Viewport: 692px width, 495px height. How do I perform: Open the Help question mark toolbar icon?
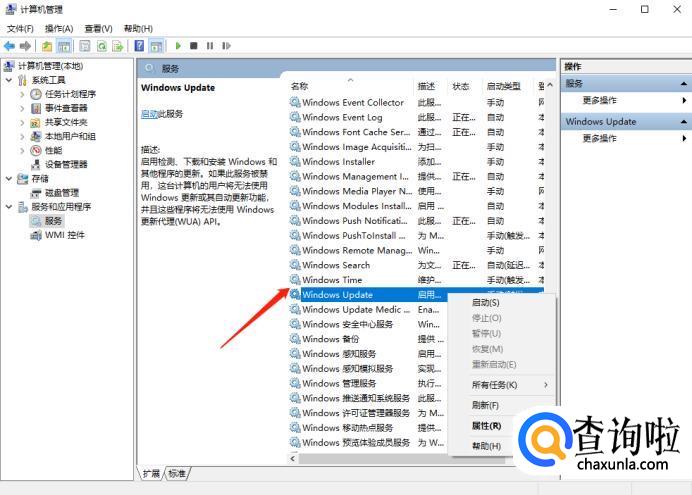[x=139, y=46]
